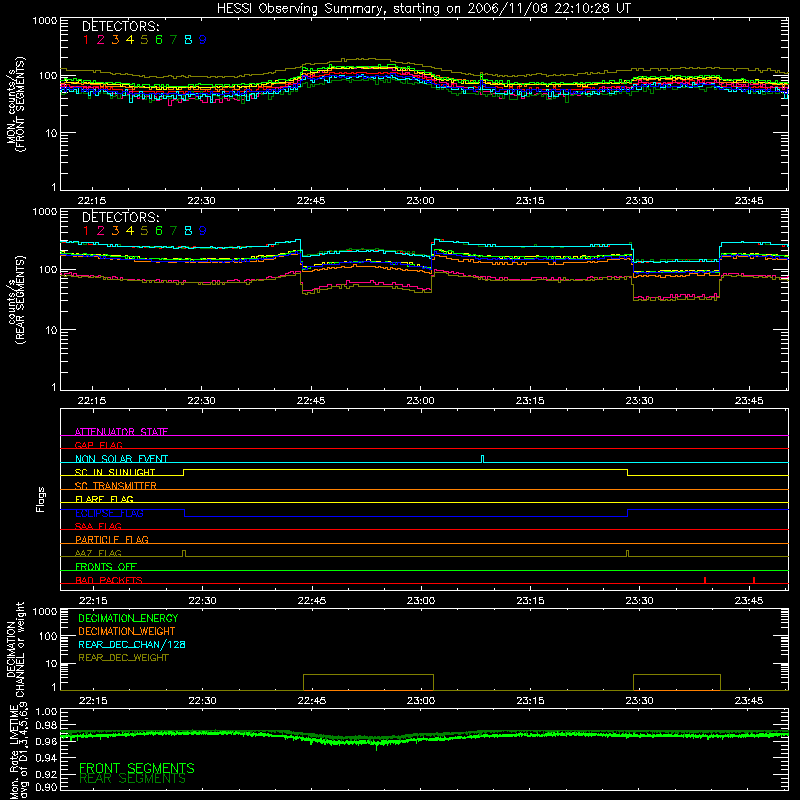Screen dimensions: 800x800
Task: Click the 0.92 value on the livetime axis
Action: pyautogui.click(x=46, y=774)
